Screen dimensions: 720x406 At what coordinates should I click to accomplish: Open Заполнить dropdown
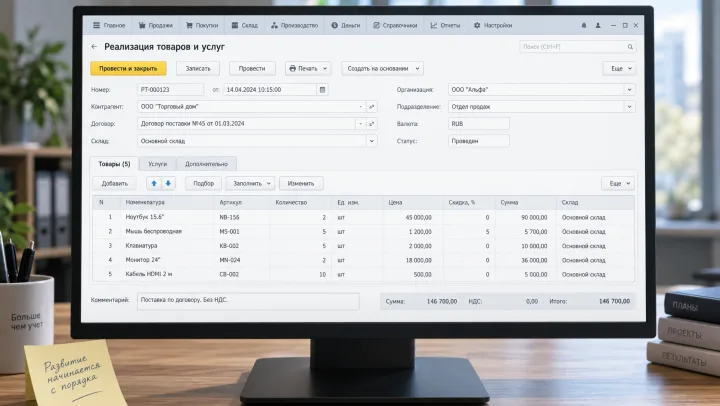pyautogui.click(x=250, y=183)
